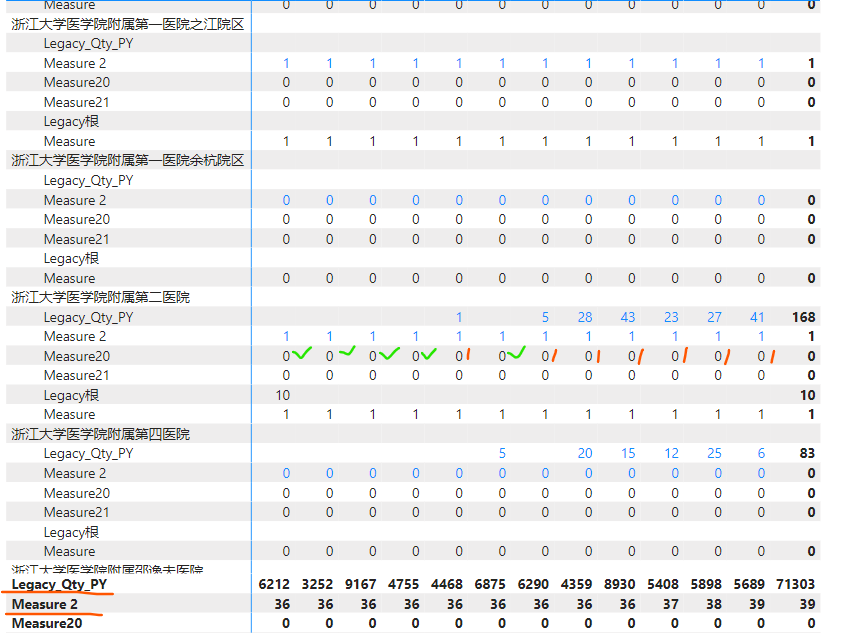
Task: Select the value 27 in 第二医院 Legacy_Qty_PY
Action: [x=714, y=317]
